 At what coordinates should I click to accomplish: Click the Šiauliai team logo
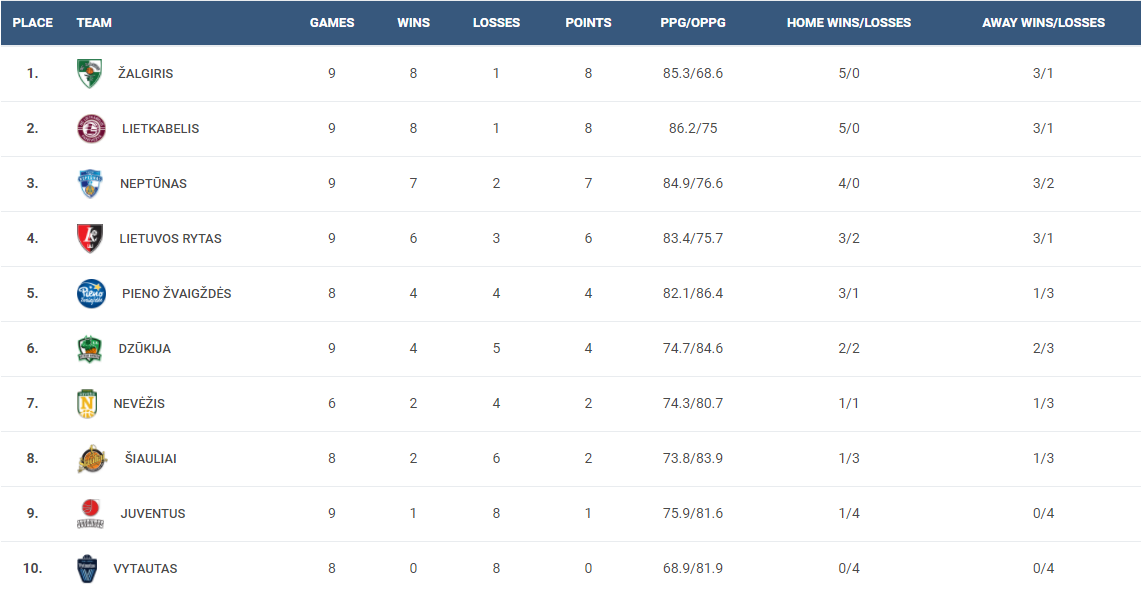(x=92, y=458)
